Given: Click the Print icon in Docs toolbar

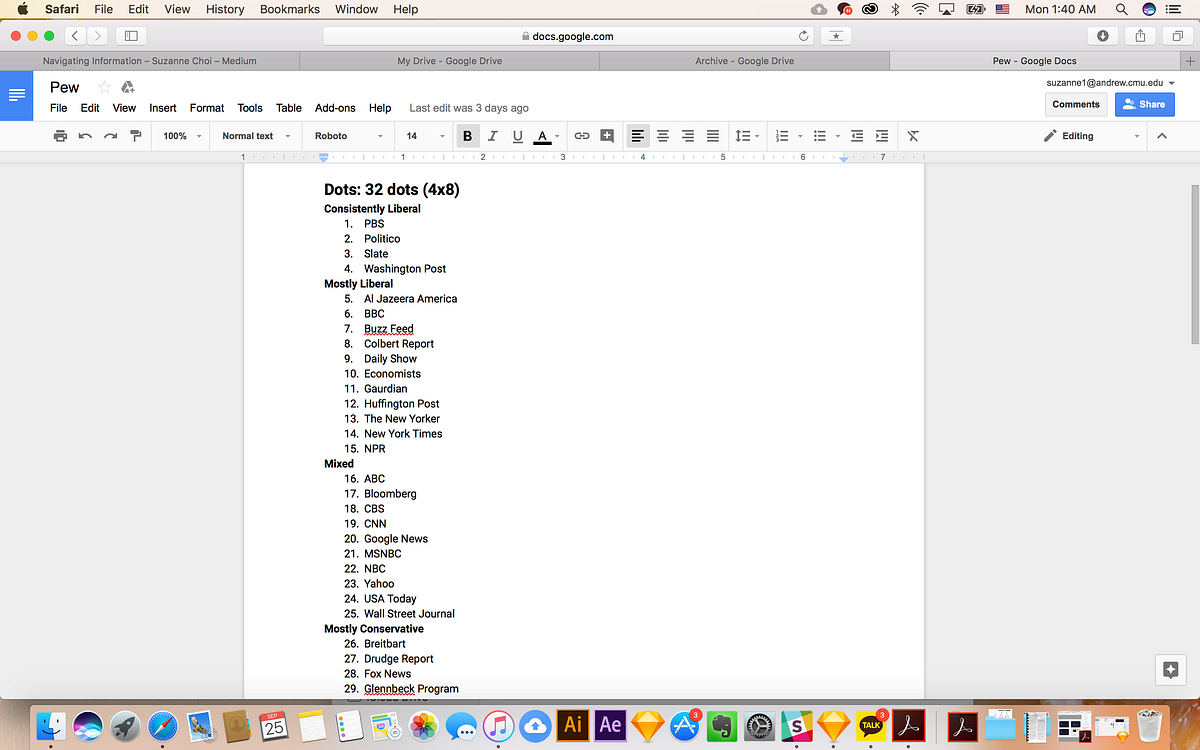Looking at the screenshot, I should point(60,136).
